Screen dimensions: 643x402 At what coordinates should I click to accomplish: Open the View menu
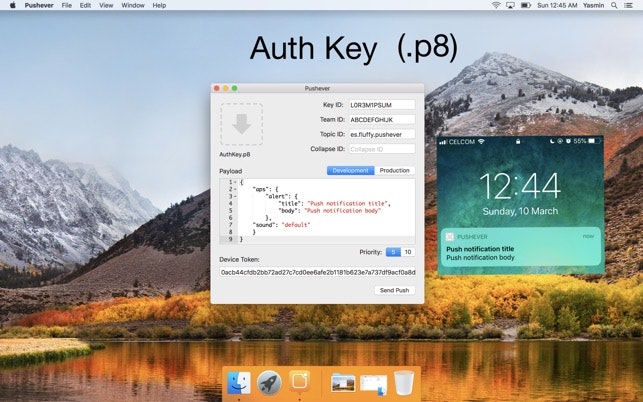point(106,5)
